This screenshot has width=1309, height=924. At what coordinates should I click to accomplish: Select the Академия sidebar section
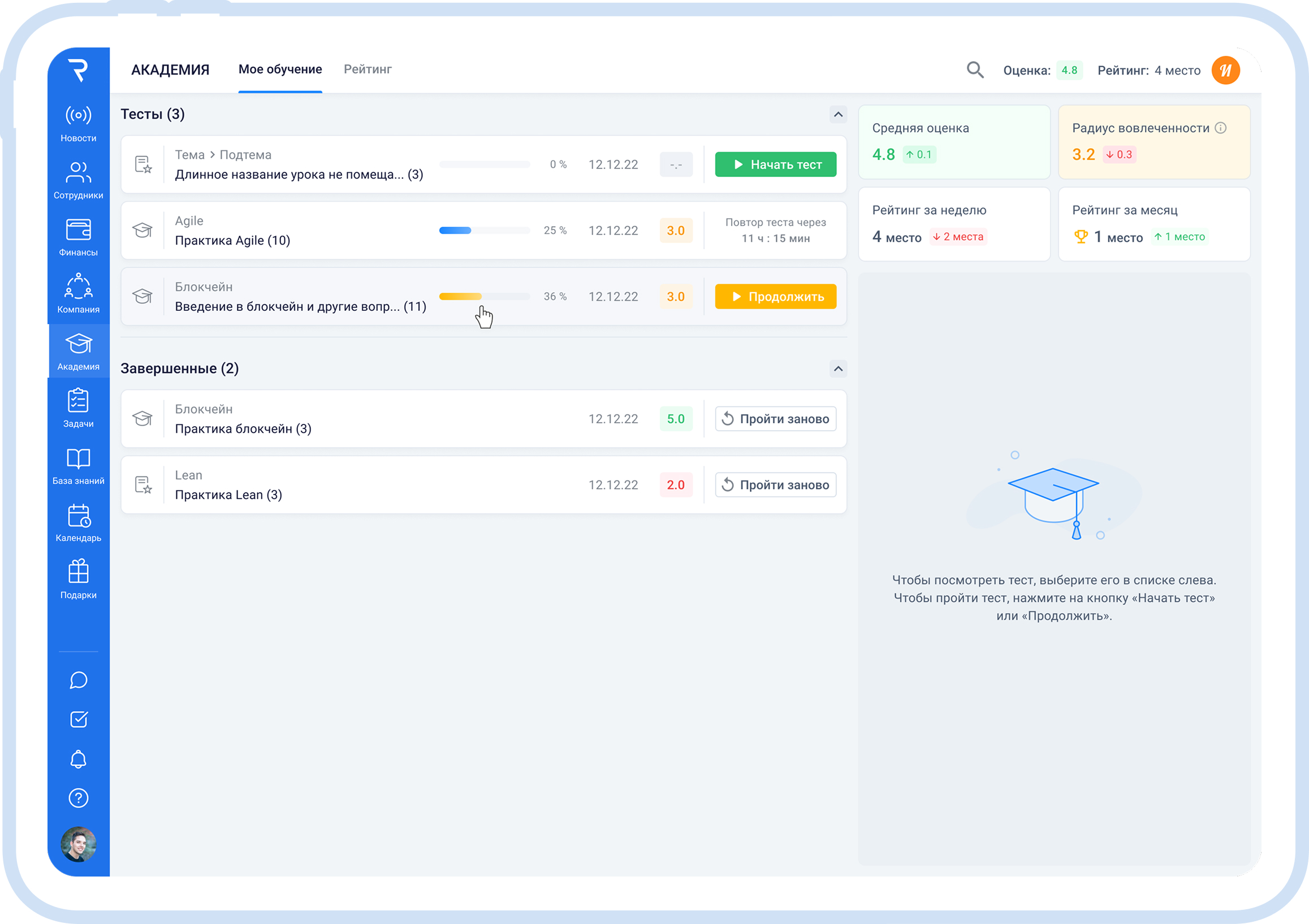pyautogui.click(x=78, y=352)
